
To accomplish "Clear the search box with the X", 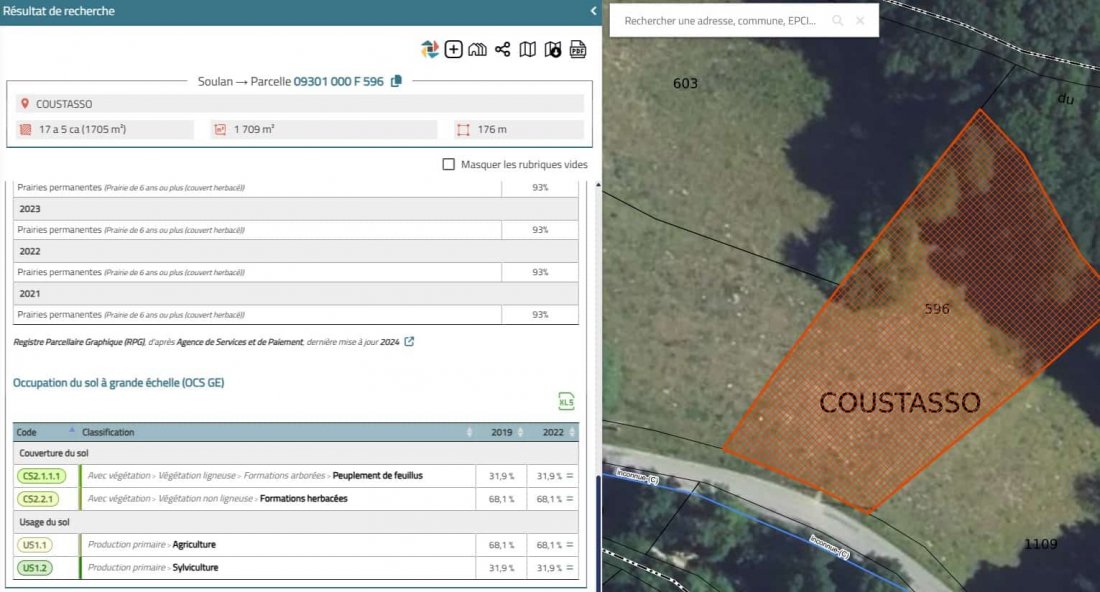I will [x=860, y=20].
